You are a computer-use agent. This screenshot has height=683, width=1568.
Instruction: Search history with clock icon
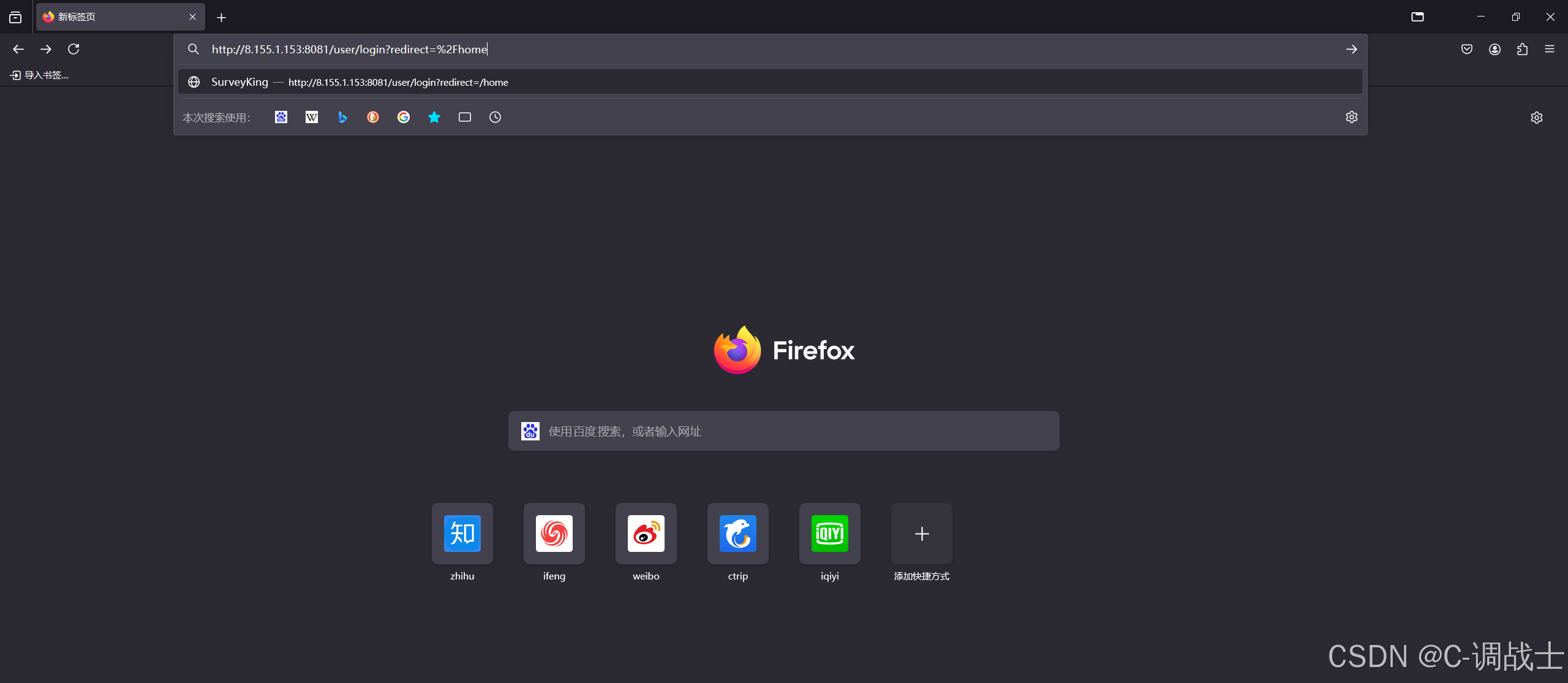pyautogui.click(x=496, y=117)
